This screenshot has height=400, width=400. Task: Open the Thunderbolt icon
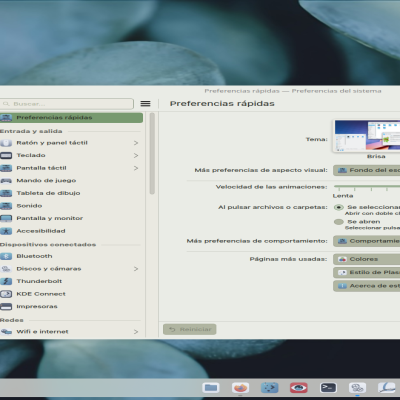[6, 281]
